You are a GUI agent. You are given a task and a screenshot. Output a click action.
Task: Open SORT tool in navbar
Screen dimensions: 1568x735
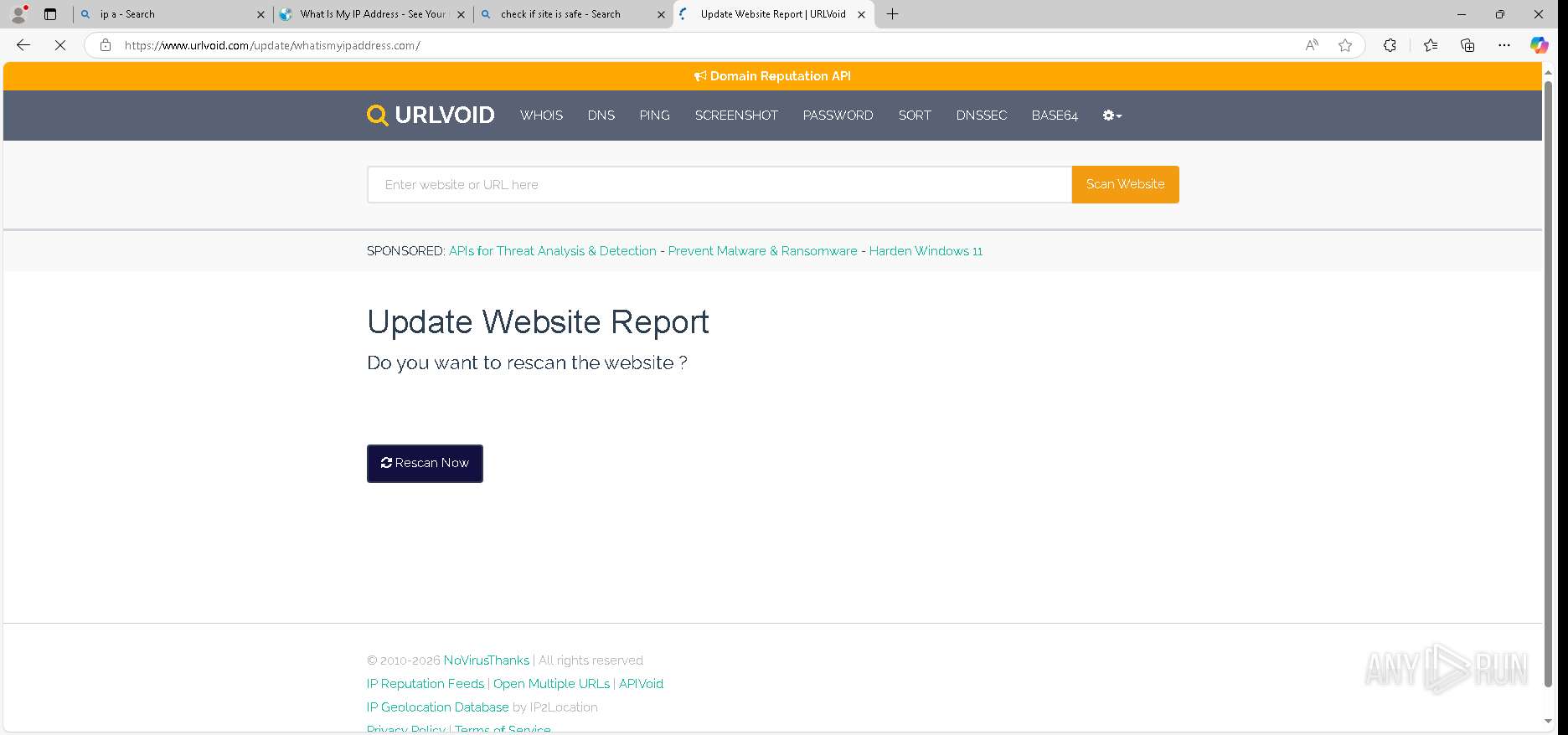click(x=915, y=116)
